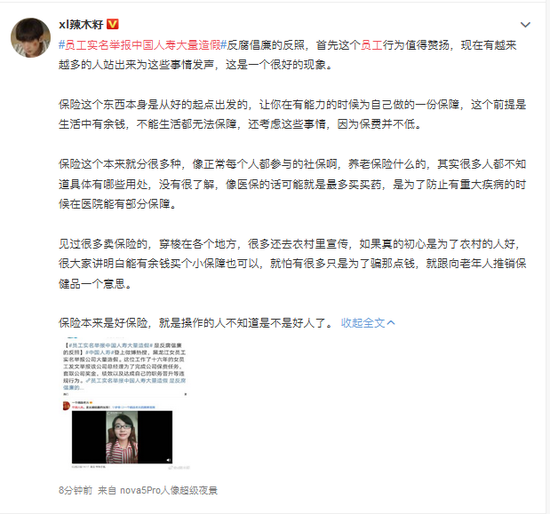Click the orange verified V badge

pyautogui.click(x=113, y=24)
